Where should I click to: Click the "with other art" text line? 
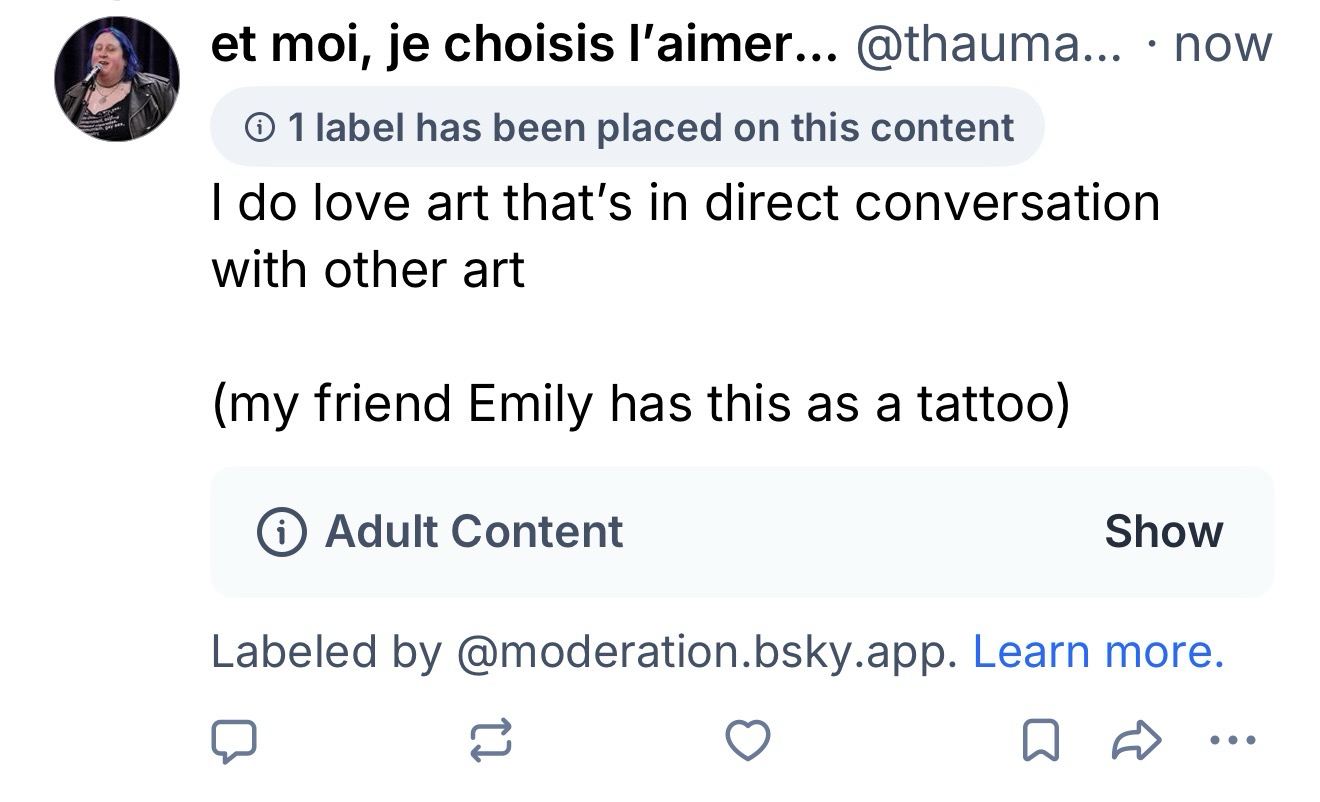pos(368,270)
